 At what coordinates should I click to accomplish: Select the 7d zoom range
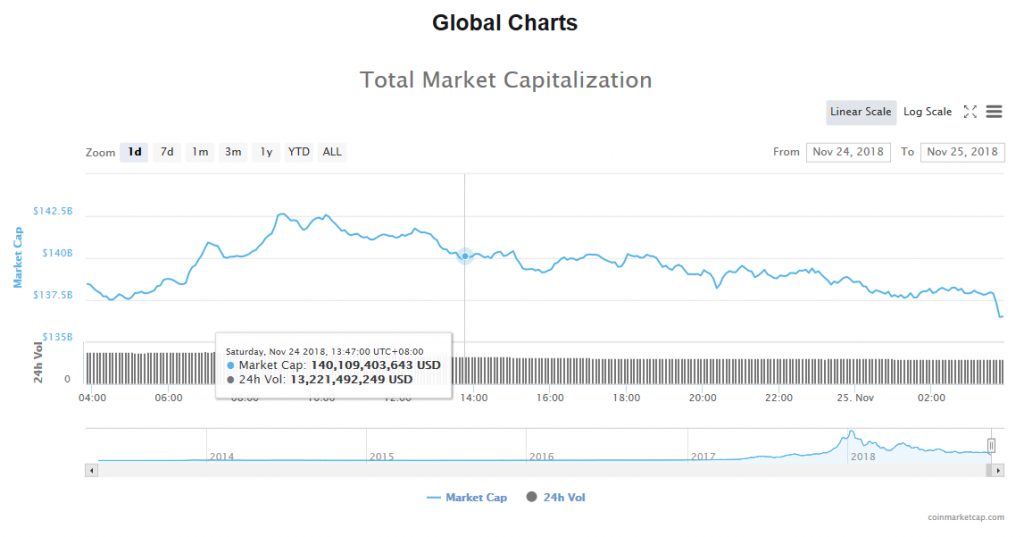pyautogui.click(x=167, y=152)
